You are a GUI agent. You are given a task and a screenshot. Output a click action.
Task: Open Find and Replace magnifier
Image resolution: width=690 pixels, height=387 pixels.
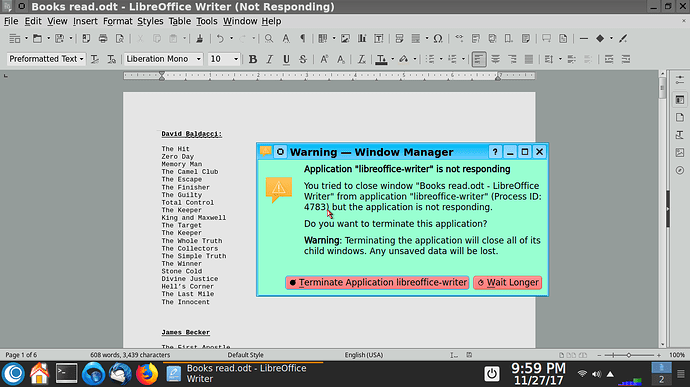click(x=269, y=39)
